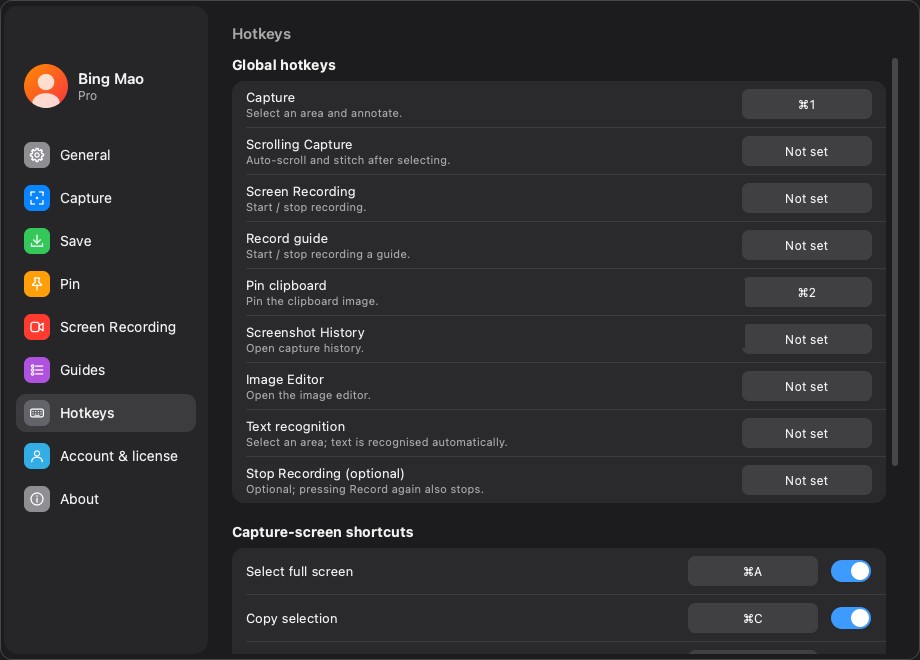Set the Stop Recording (optional) hotkey
The height and width of the screenshot is (660, 920).
coord(806,480)
